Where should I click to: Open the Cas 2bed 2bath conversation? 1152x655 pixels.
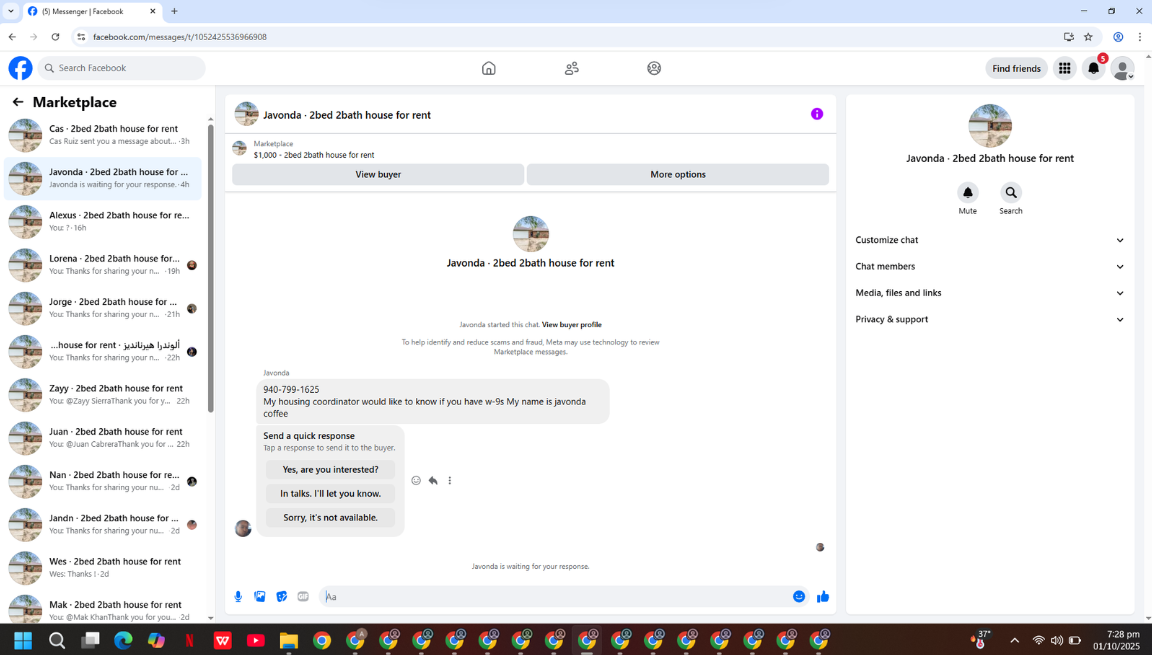(103, 135)
